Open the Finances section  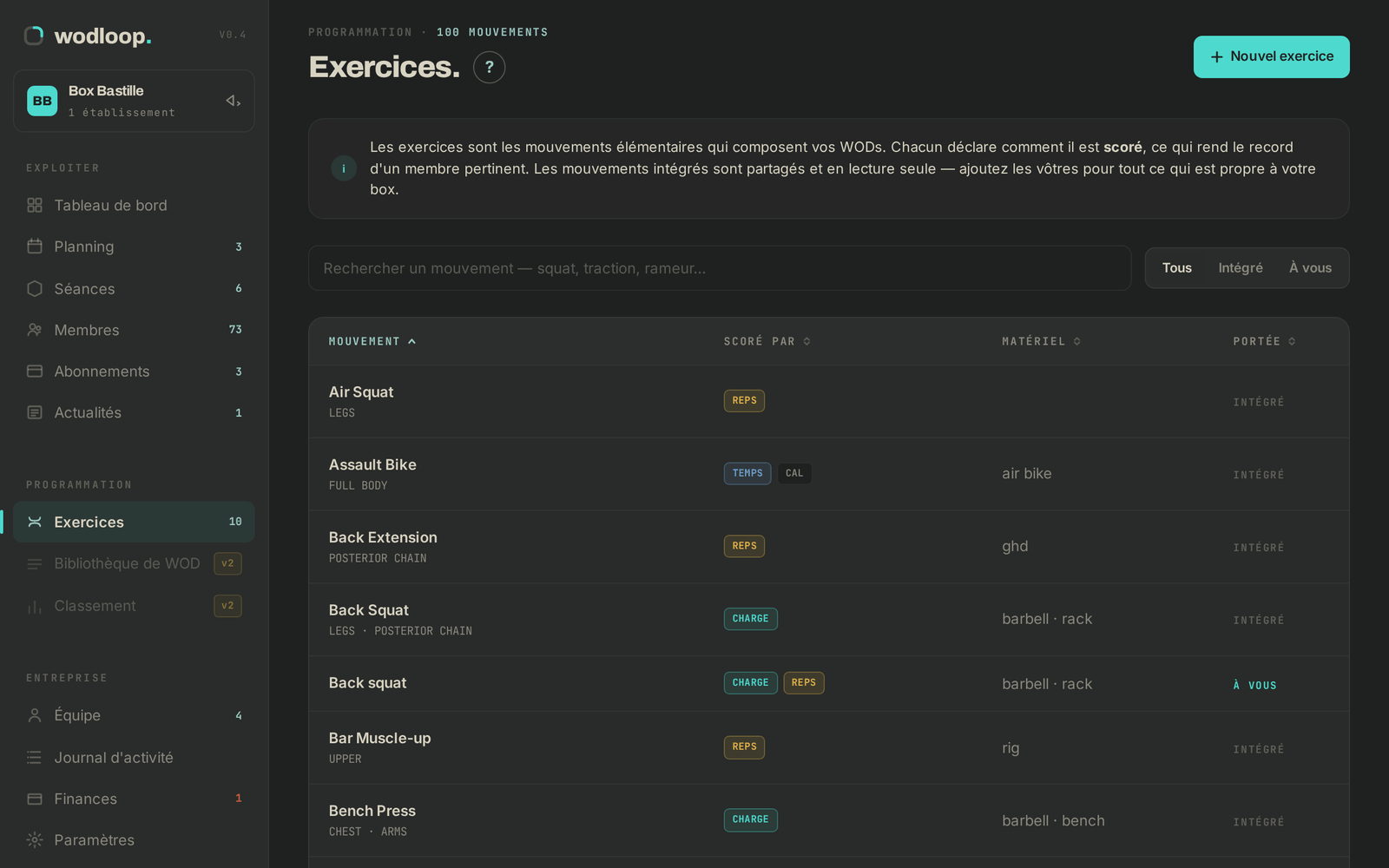tap(134, 799)
